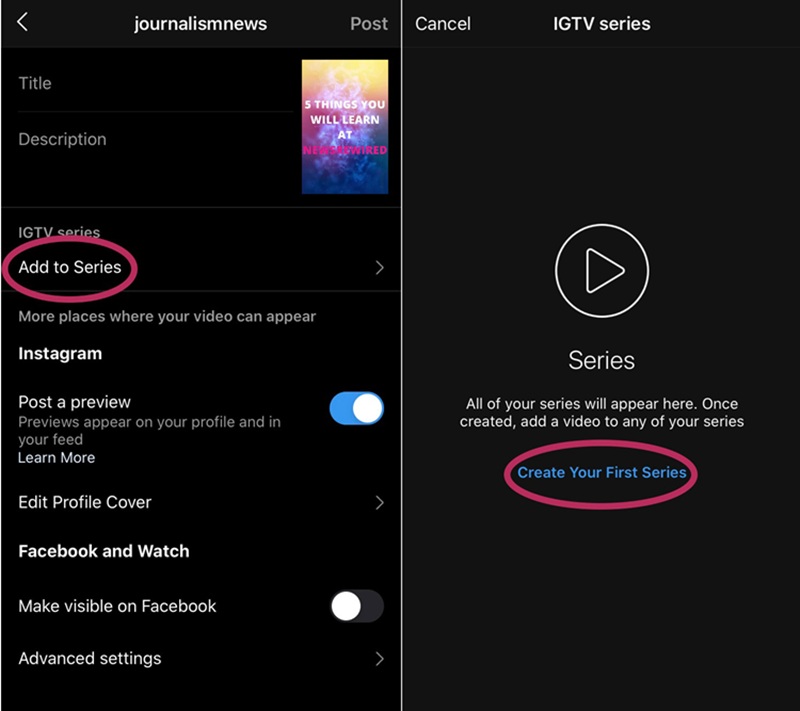The image size is (800, 711).
Task: Open Edit Profile Cover chevron
Action: coord(379,503)
